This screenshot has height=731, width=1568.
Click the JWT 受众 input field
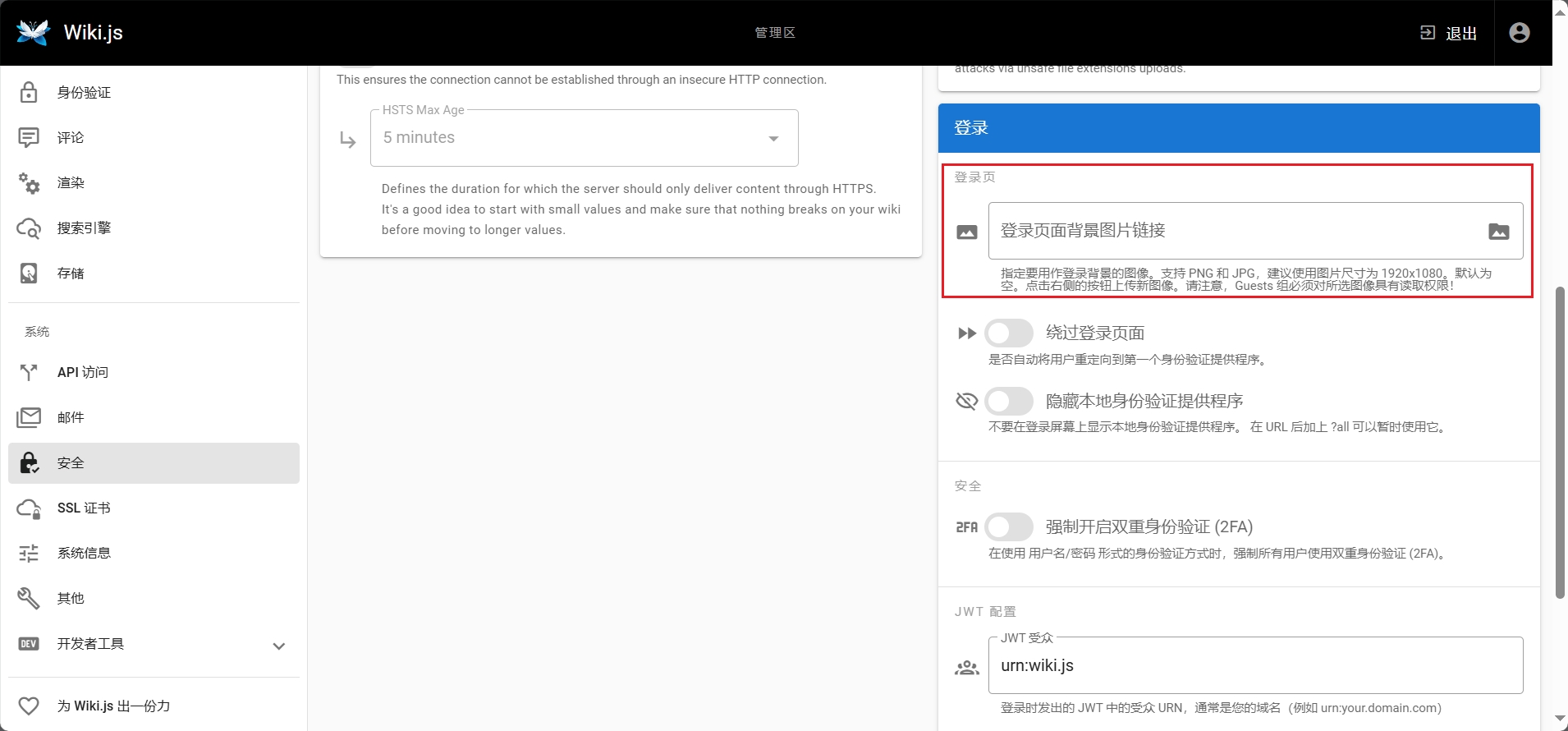coord(1254,666)
